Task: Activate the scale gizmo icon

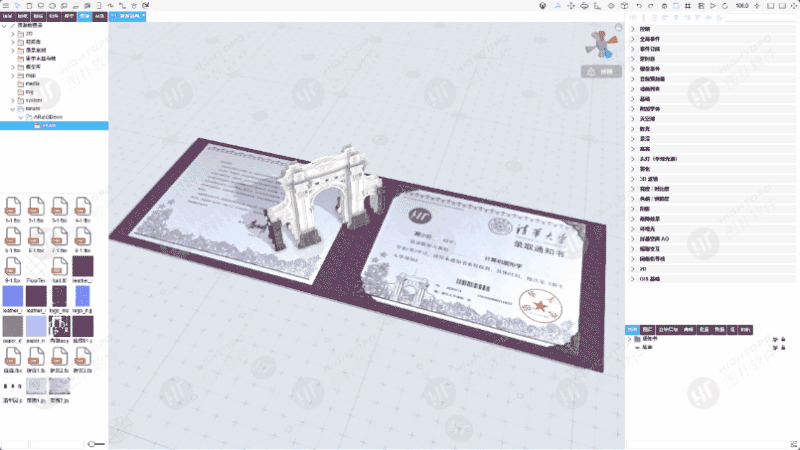Action: (x=597, y=6)
